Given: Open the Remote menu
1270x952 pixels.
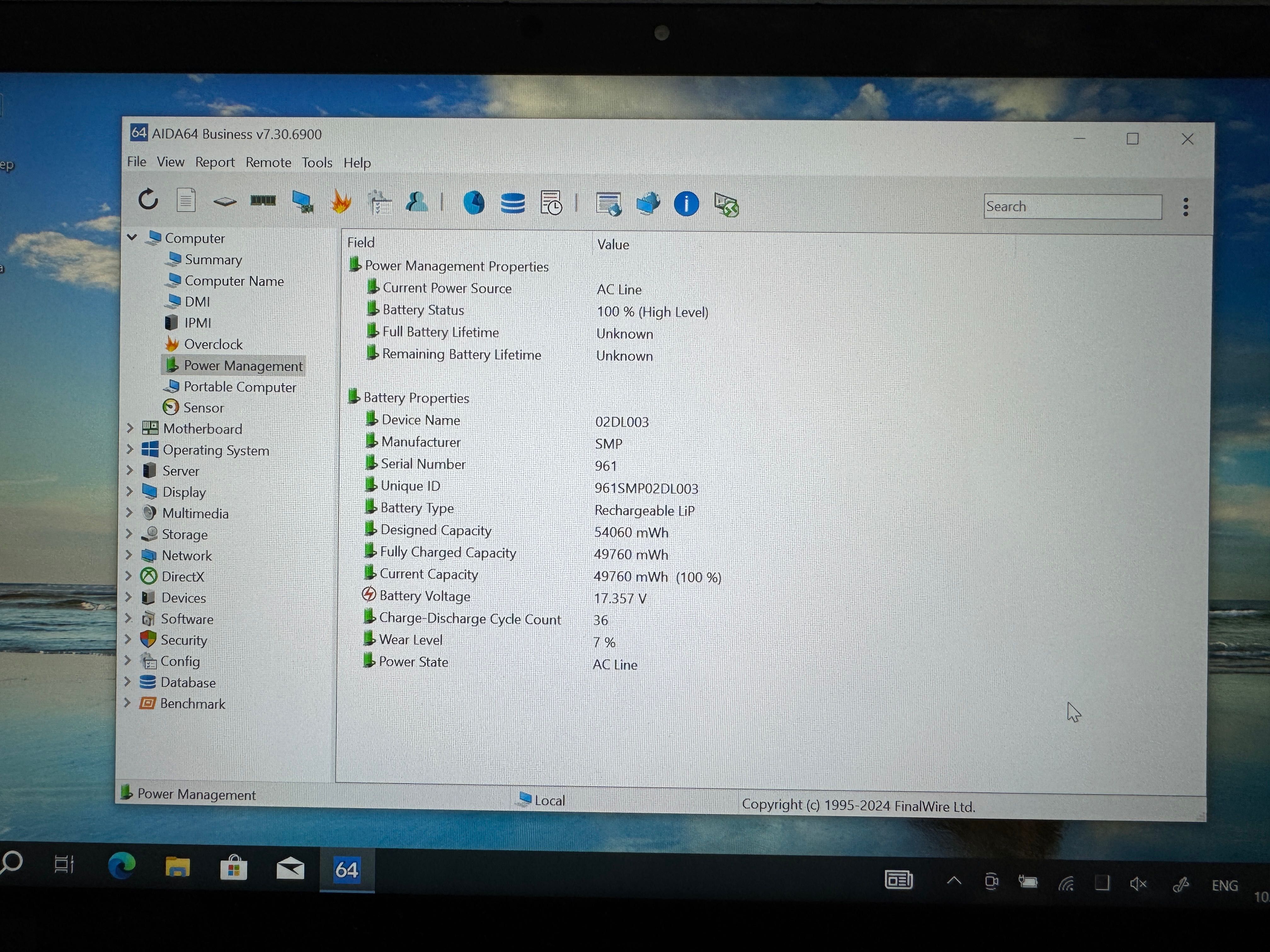Looking at the screenshot, I should pos(268,163).
